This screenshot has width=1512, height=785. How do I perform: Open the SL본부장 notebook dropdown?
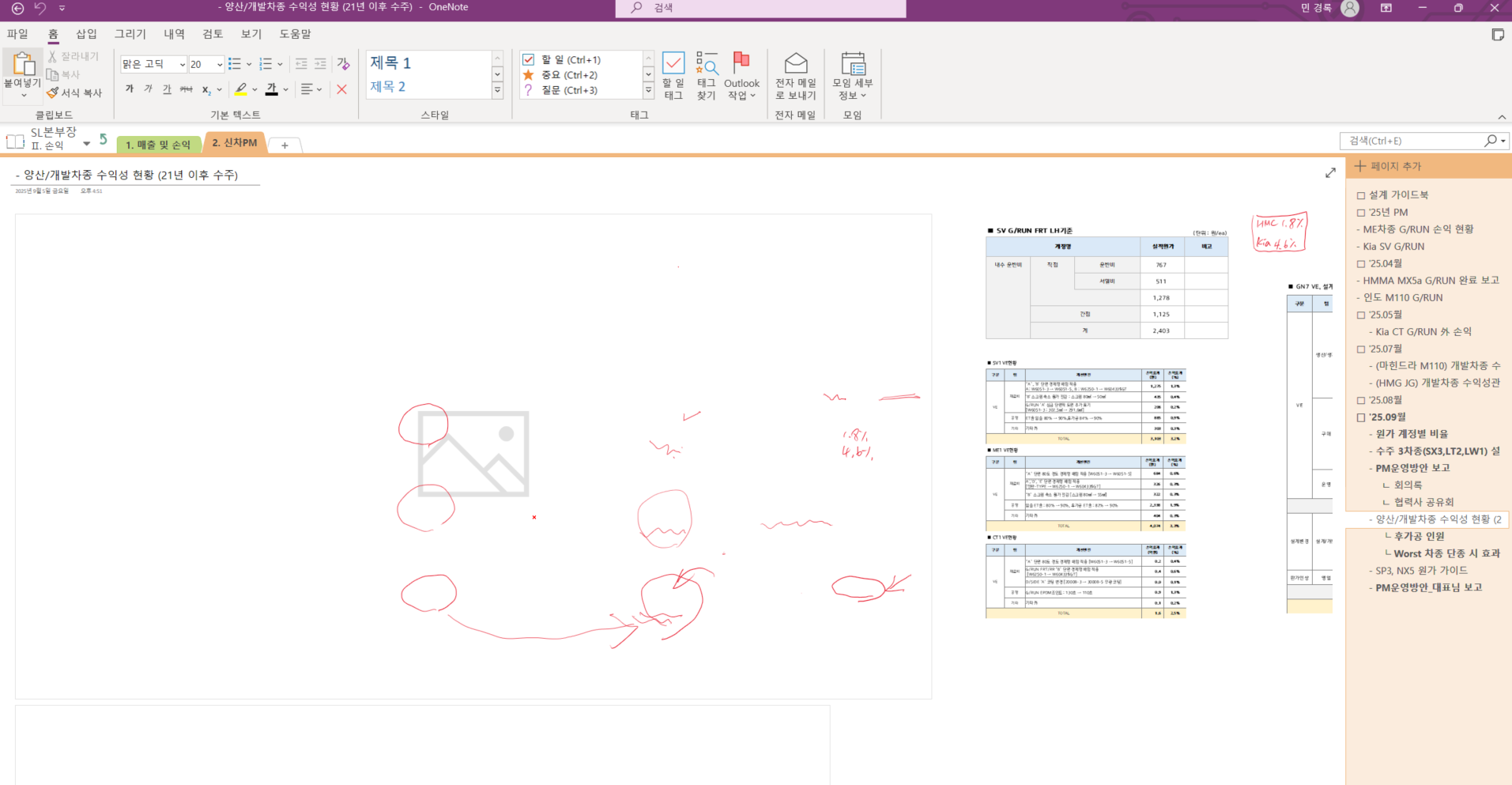point(87,143)
